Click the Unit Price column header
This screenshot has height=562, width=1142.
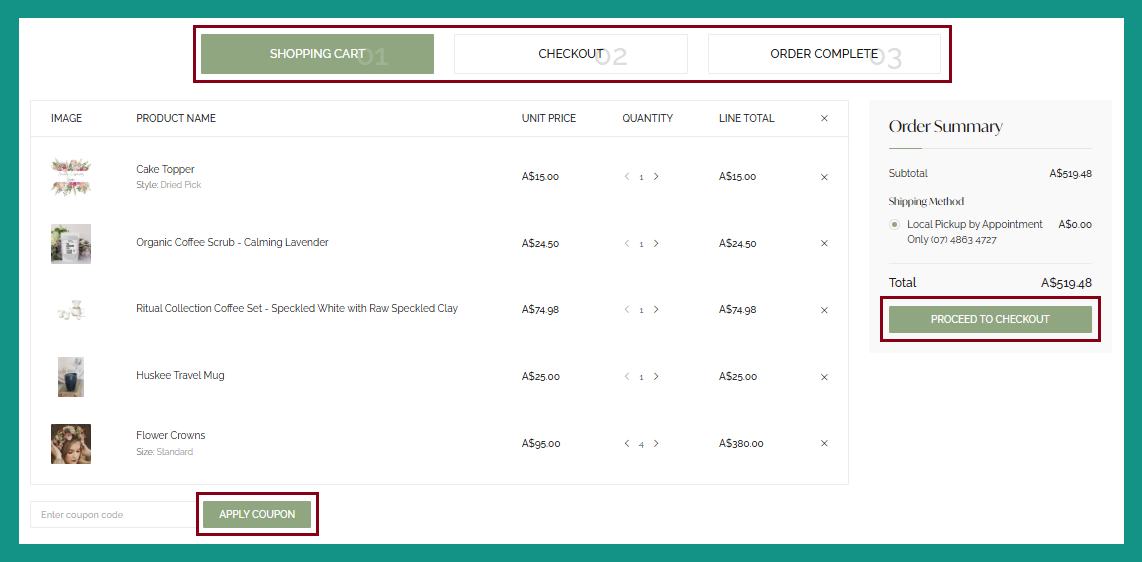(548, 118)
